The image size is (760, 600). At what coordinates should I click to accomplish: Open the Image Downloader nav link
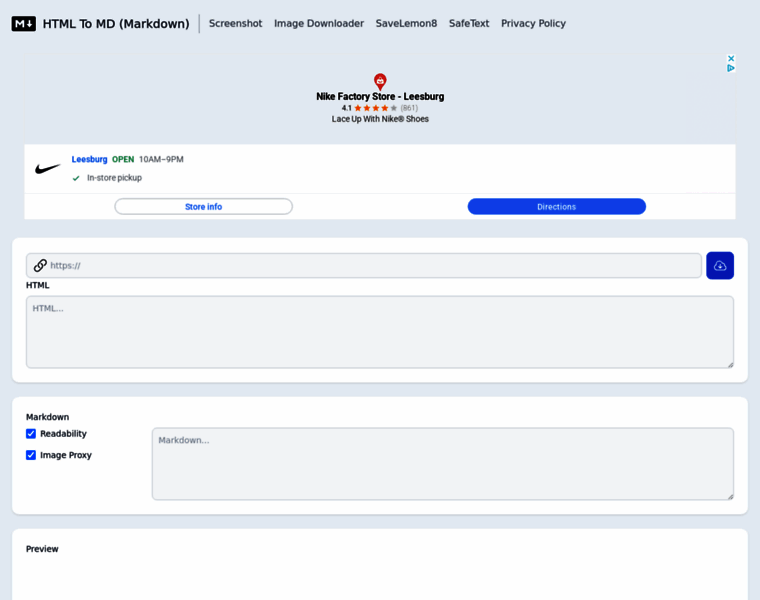319,23
